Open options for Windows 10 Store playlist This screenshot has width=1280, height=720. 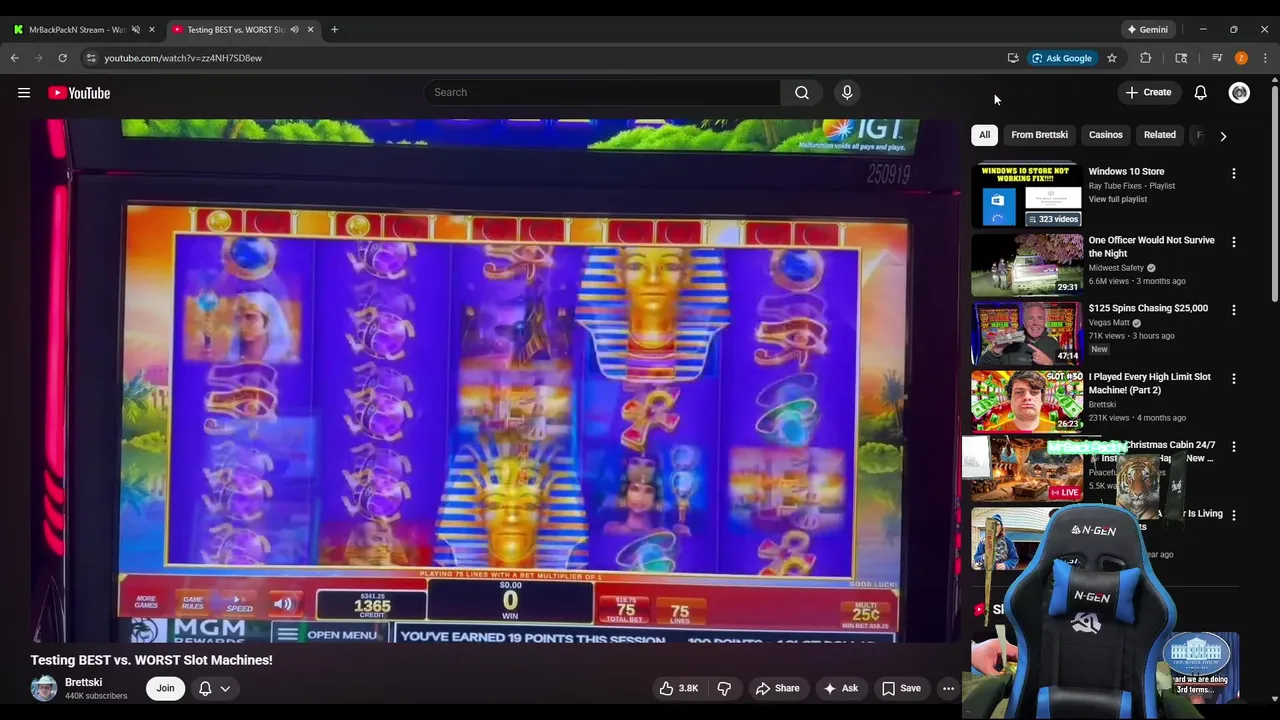point(1233,173)
